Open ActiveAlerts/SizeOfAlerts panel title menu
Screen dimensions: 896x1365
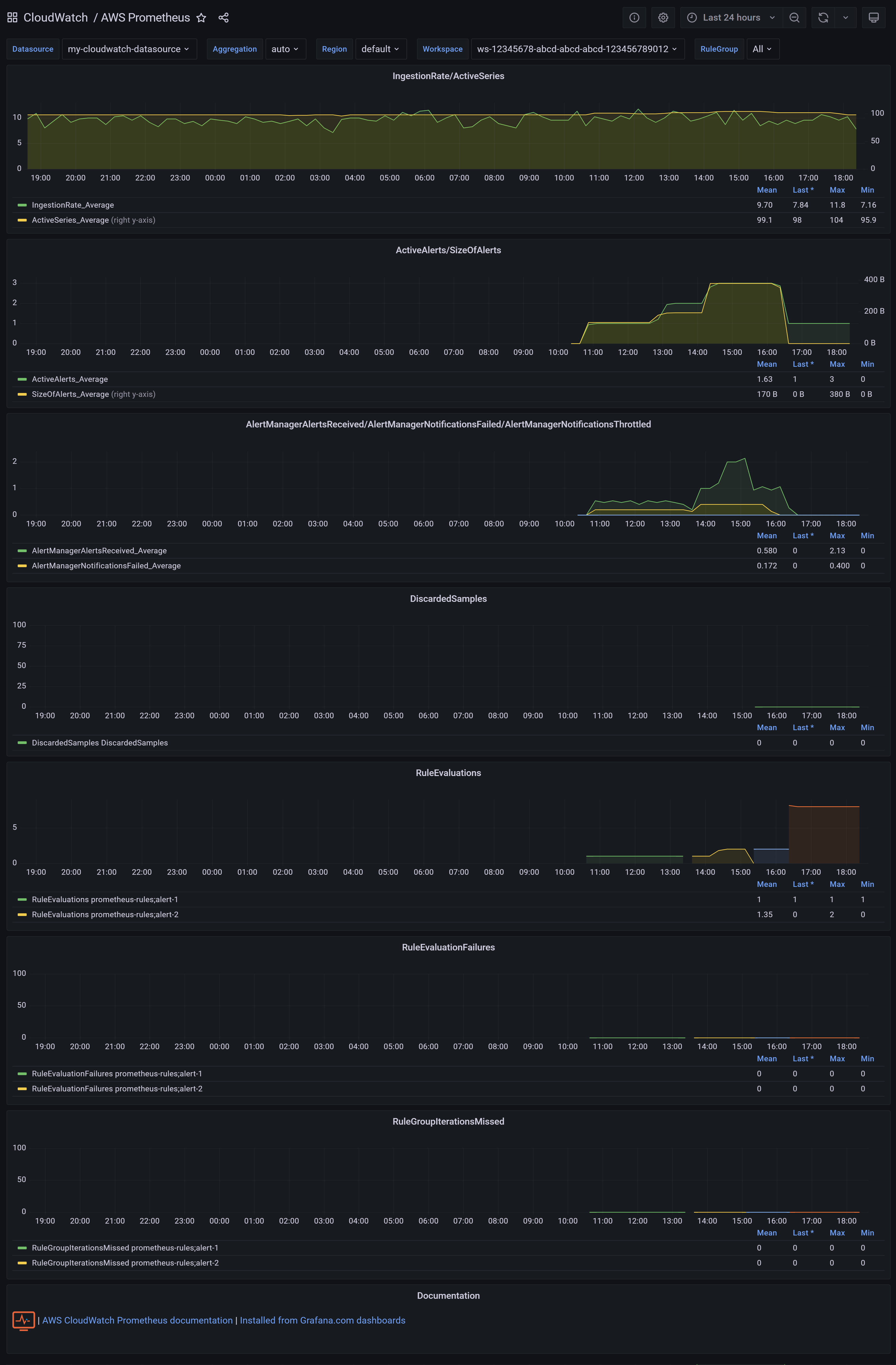click(x=448, y=250)
